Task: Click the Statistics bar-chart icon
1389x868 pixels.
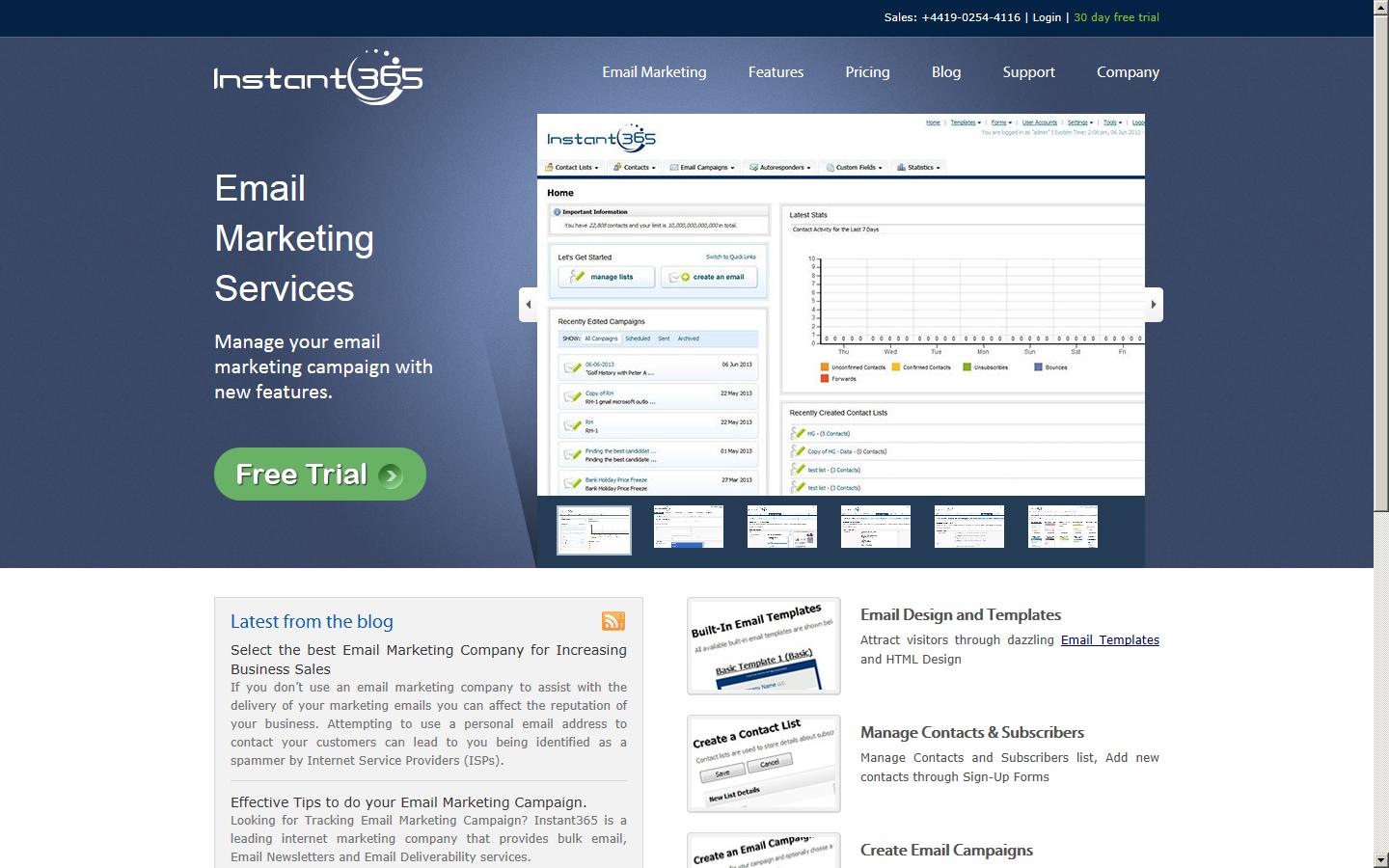Action: pos(901,167)
